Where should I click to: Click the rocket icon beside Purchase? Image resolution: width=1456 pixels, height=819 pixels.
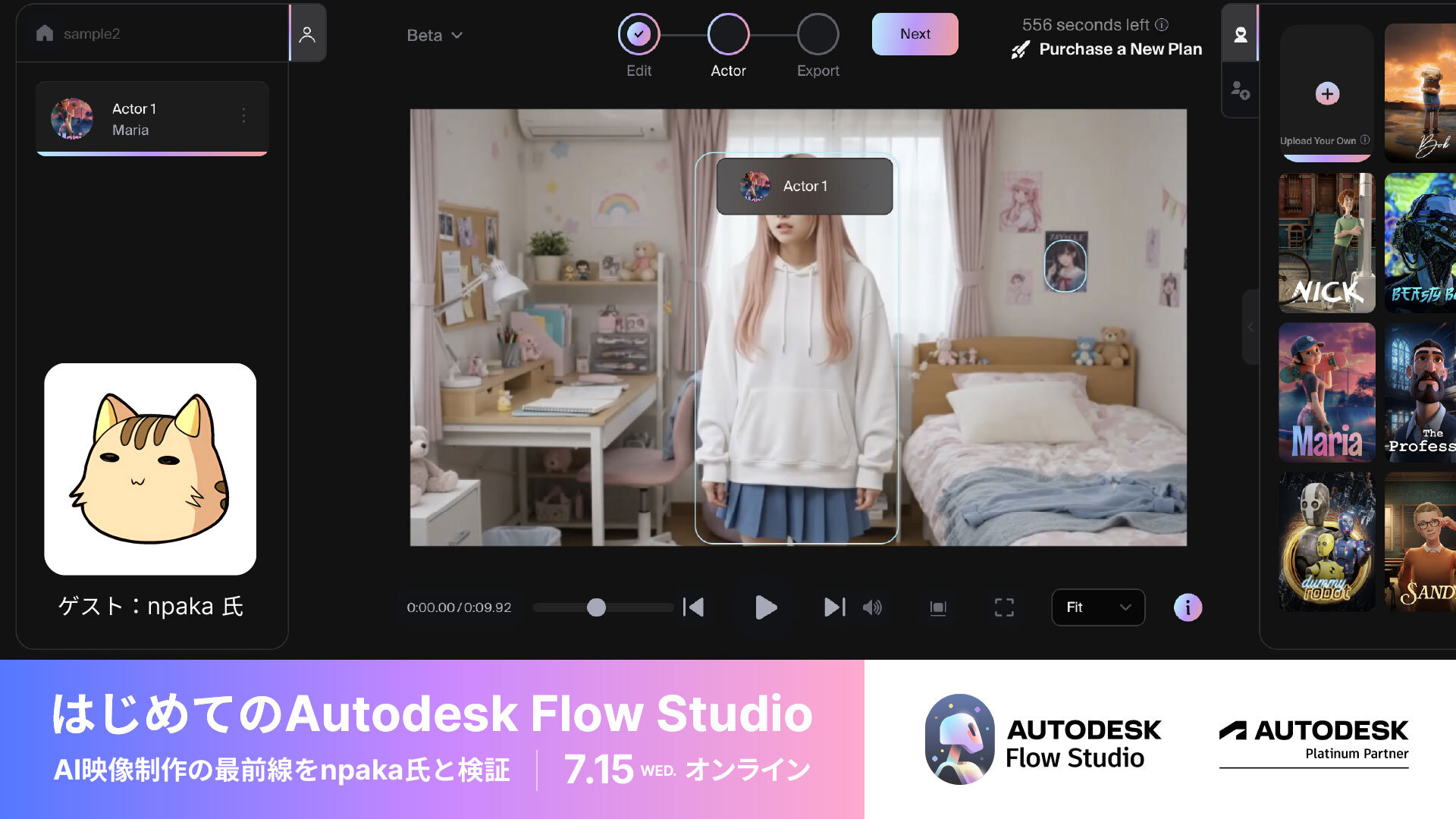point(1021,50)
